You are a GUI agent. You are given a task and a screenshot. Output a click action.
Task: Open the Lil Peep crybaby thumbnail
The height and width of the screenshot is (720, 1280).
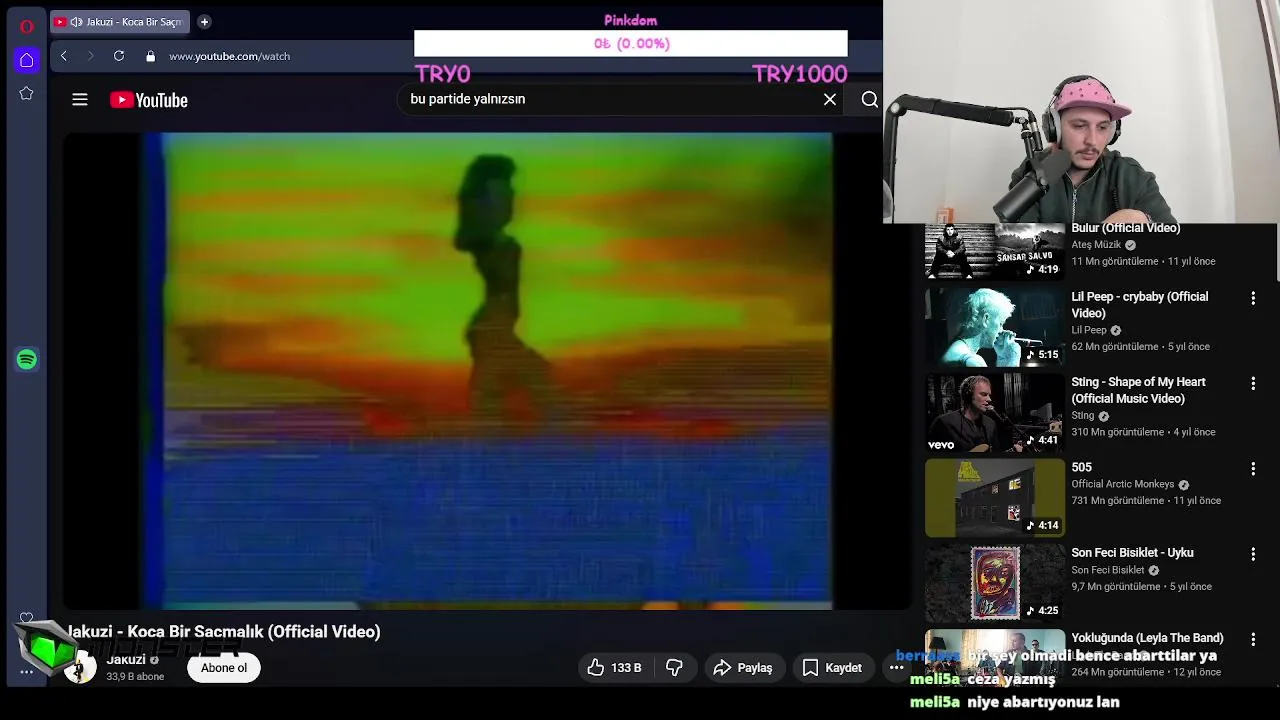[994, 326]
